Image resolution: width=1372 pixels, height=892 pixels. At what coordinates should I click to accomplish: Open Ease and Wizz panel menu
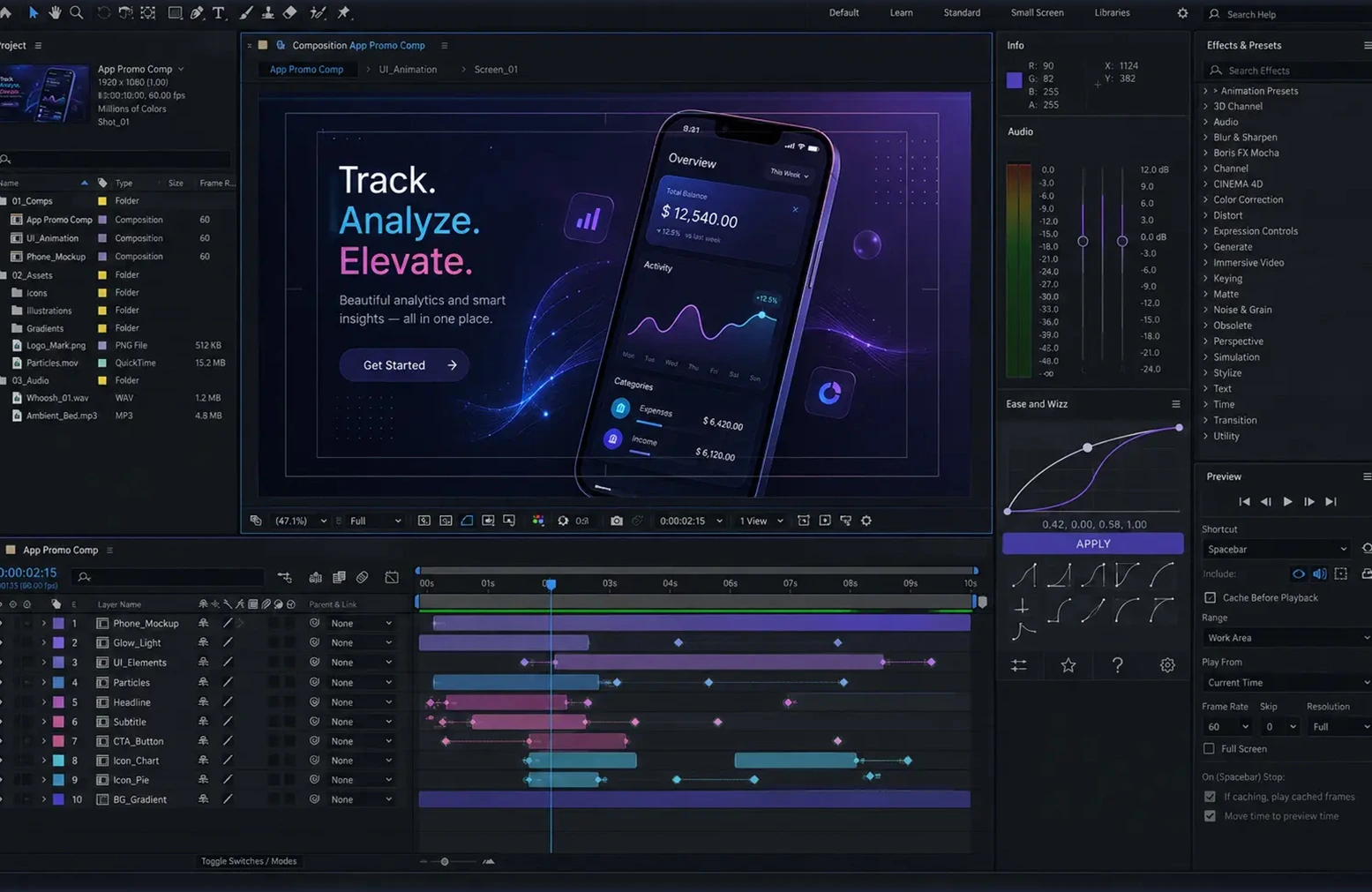[1175, 404]
